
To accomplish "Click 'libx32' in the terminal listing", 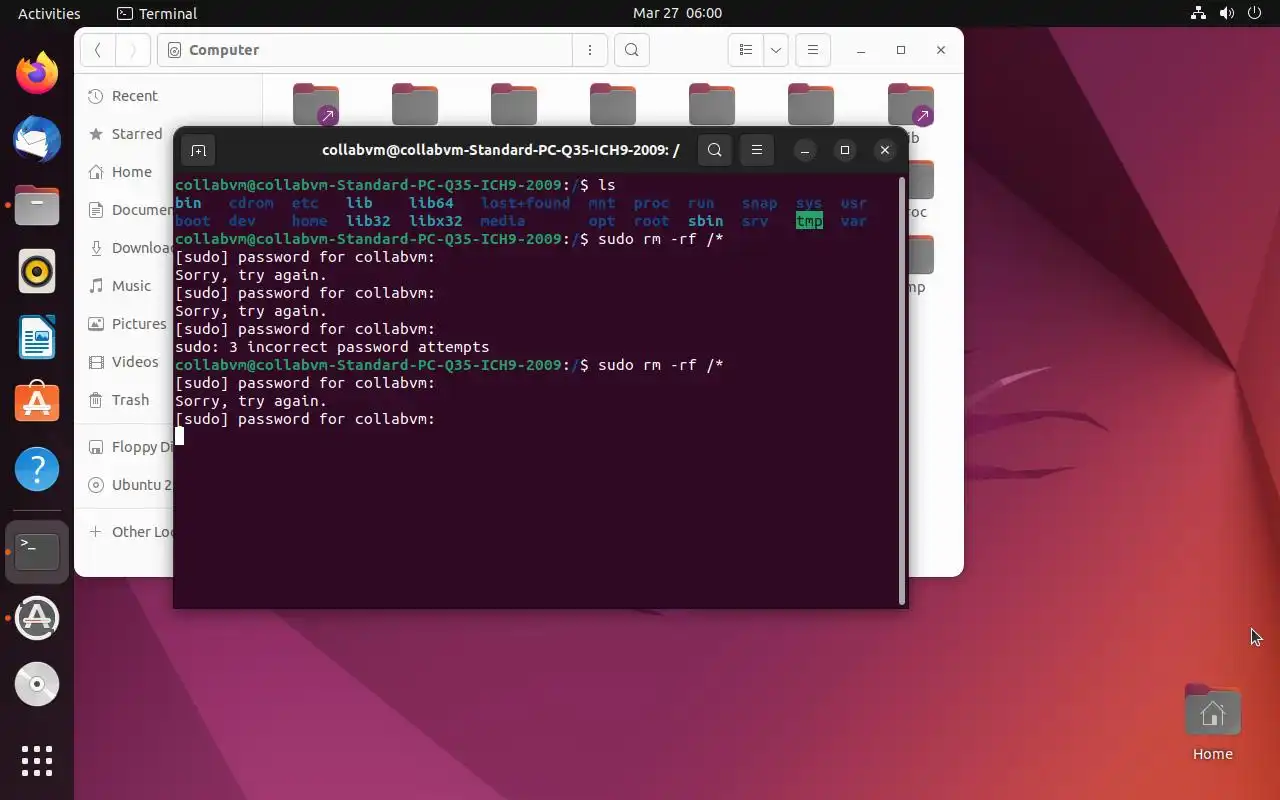I will [435, 221].
